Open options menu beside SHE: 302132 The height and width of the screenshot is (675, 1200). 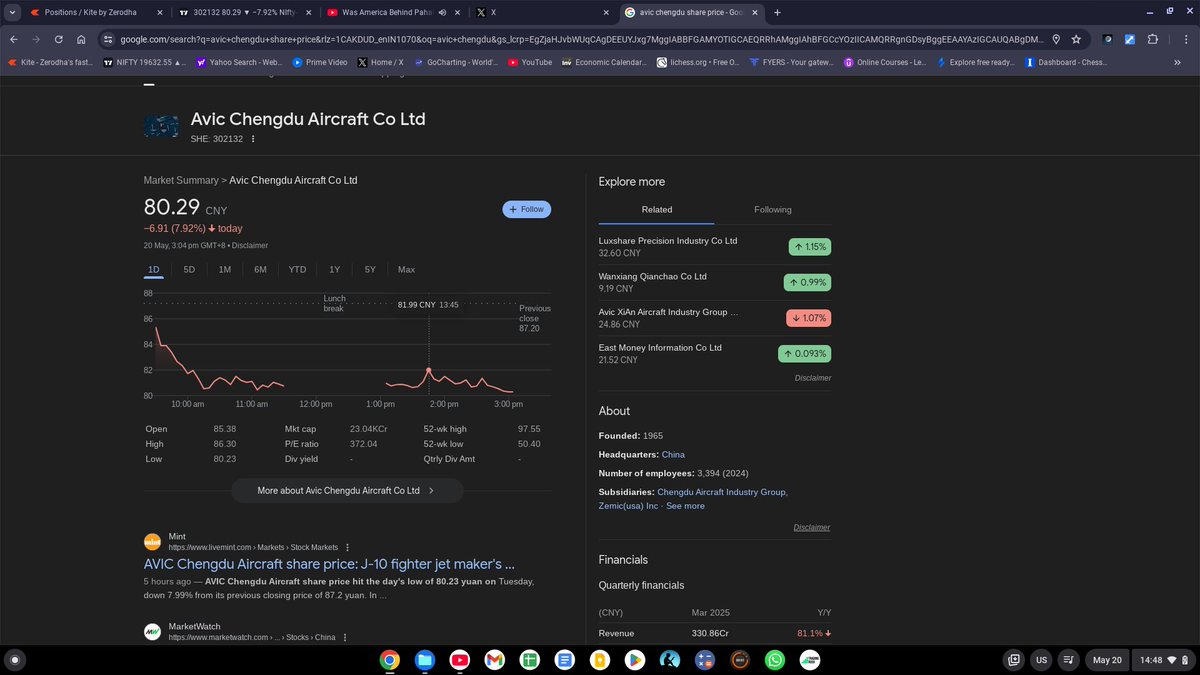[x=253, y=139]
